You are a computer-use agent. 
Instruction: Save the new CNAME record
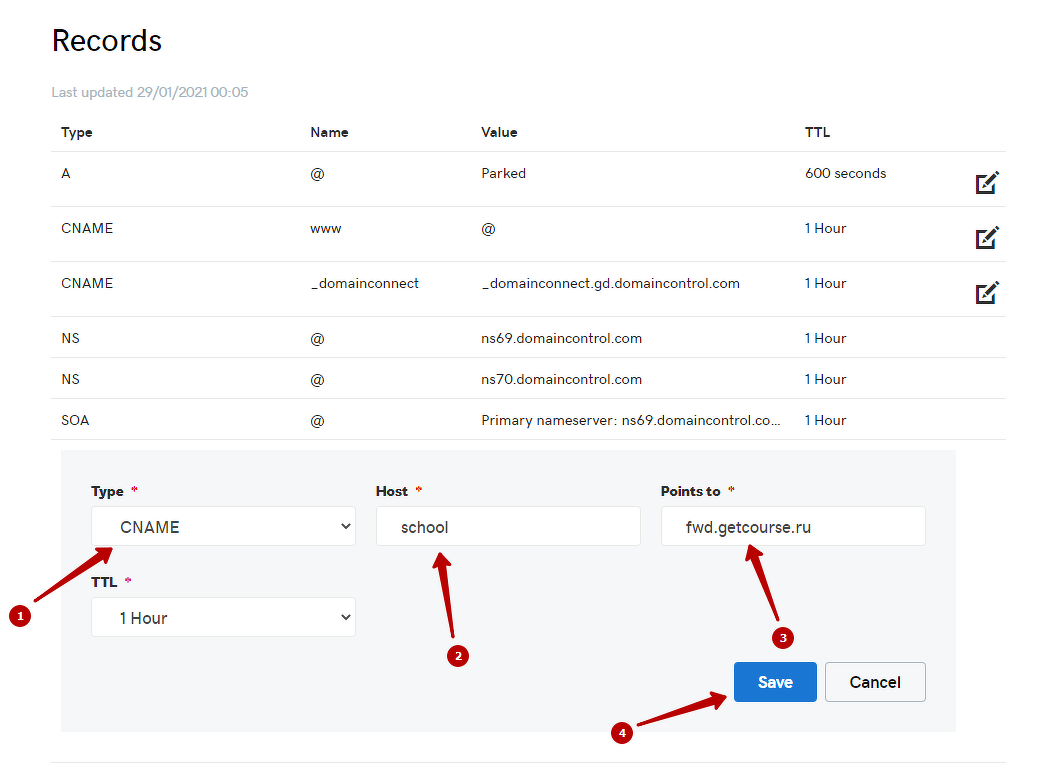(775, 682)
